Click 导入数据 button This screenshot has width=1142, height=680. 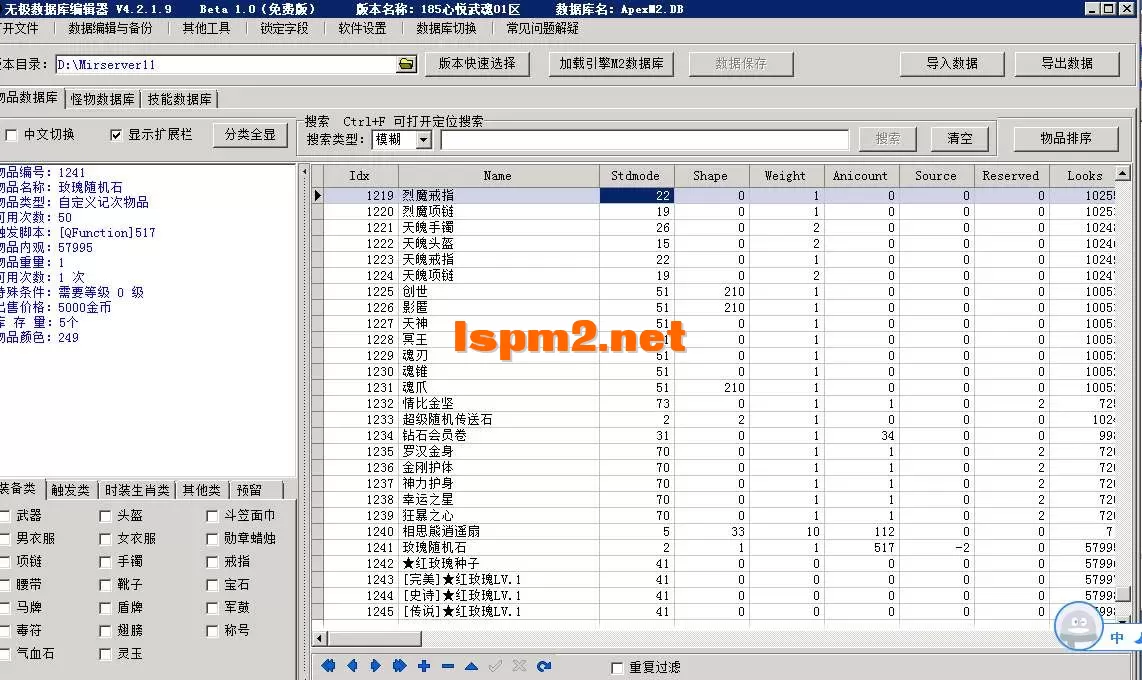tap(952, 63)
